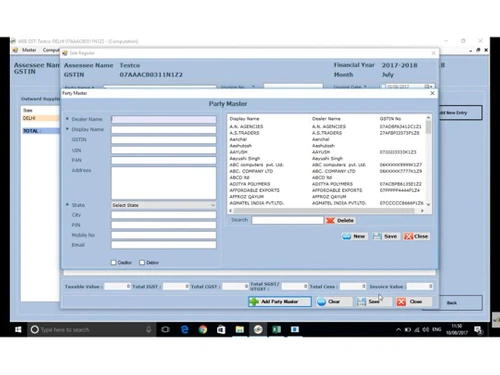Select AFFROZ QAYUM row
This screenshot has height=375, width=500.
click(326, 197)
